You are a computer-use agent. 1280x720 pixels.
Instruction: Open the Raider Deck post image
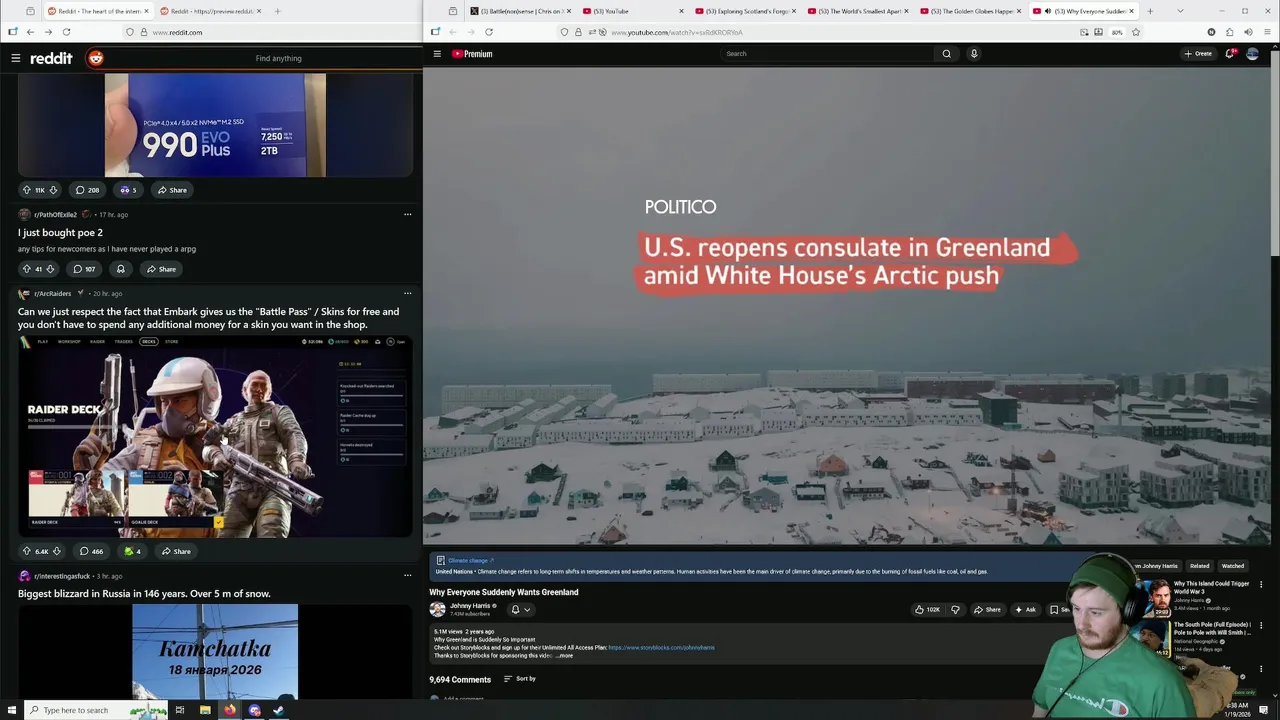tap(215, 437)
